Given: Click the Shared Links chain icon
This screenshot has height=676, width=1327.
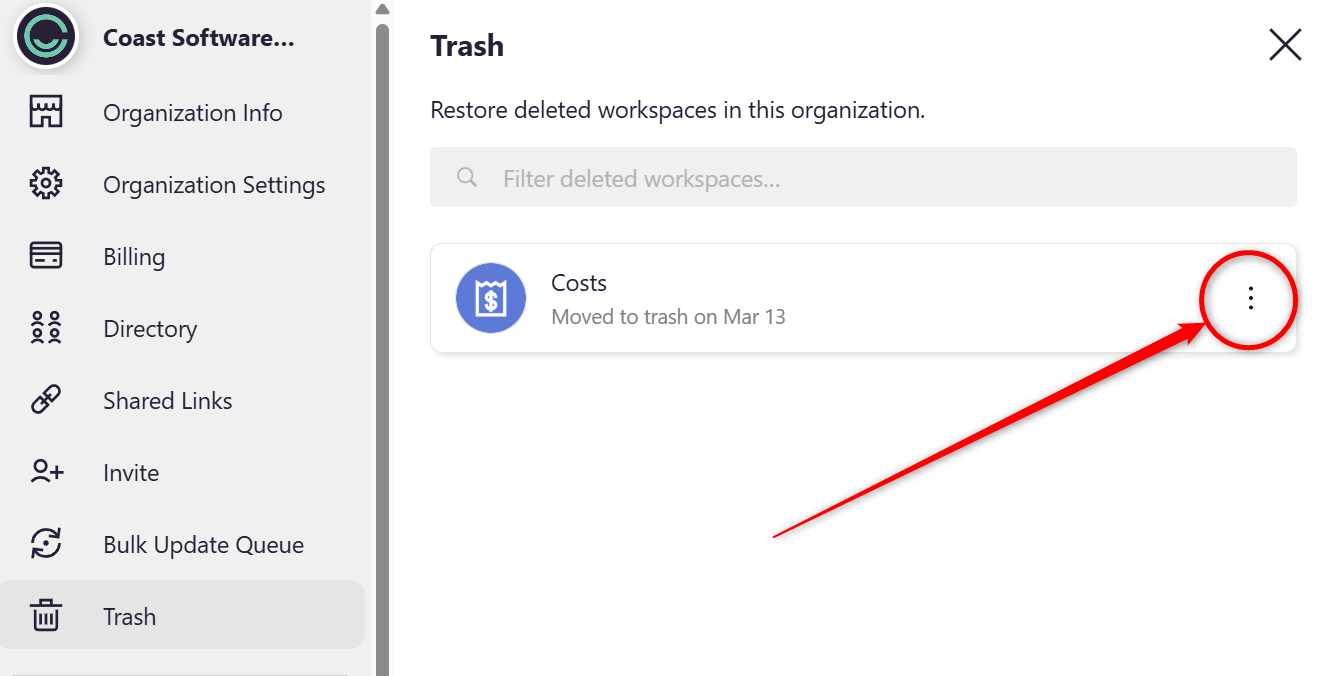Looking at the screenshot, I should pos(46,401).
